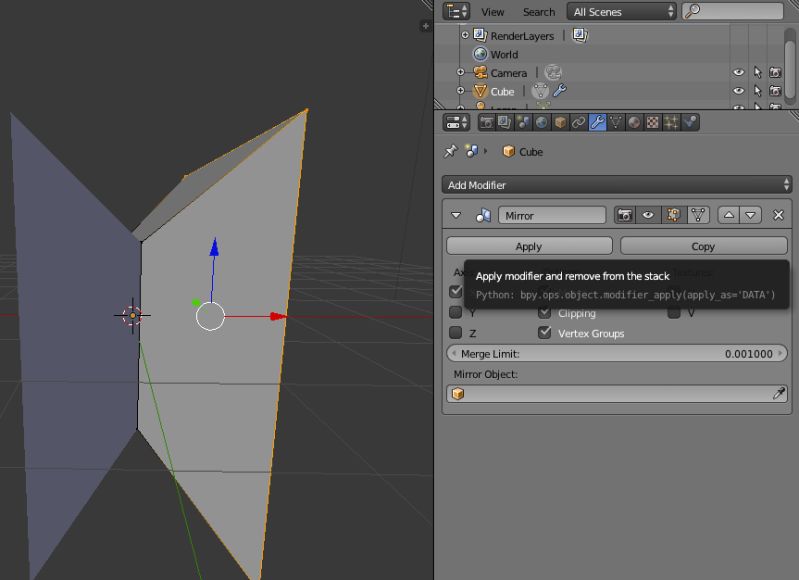Disable the Vertex Groups checkbox
This screenshot has height=580, width=799.
point(545,333)
